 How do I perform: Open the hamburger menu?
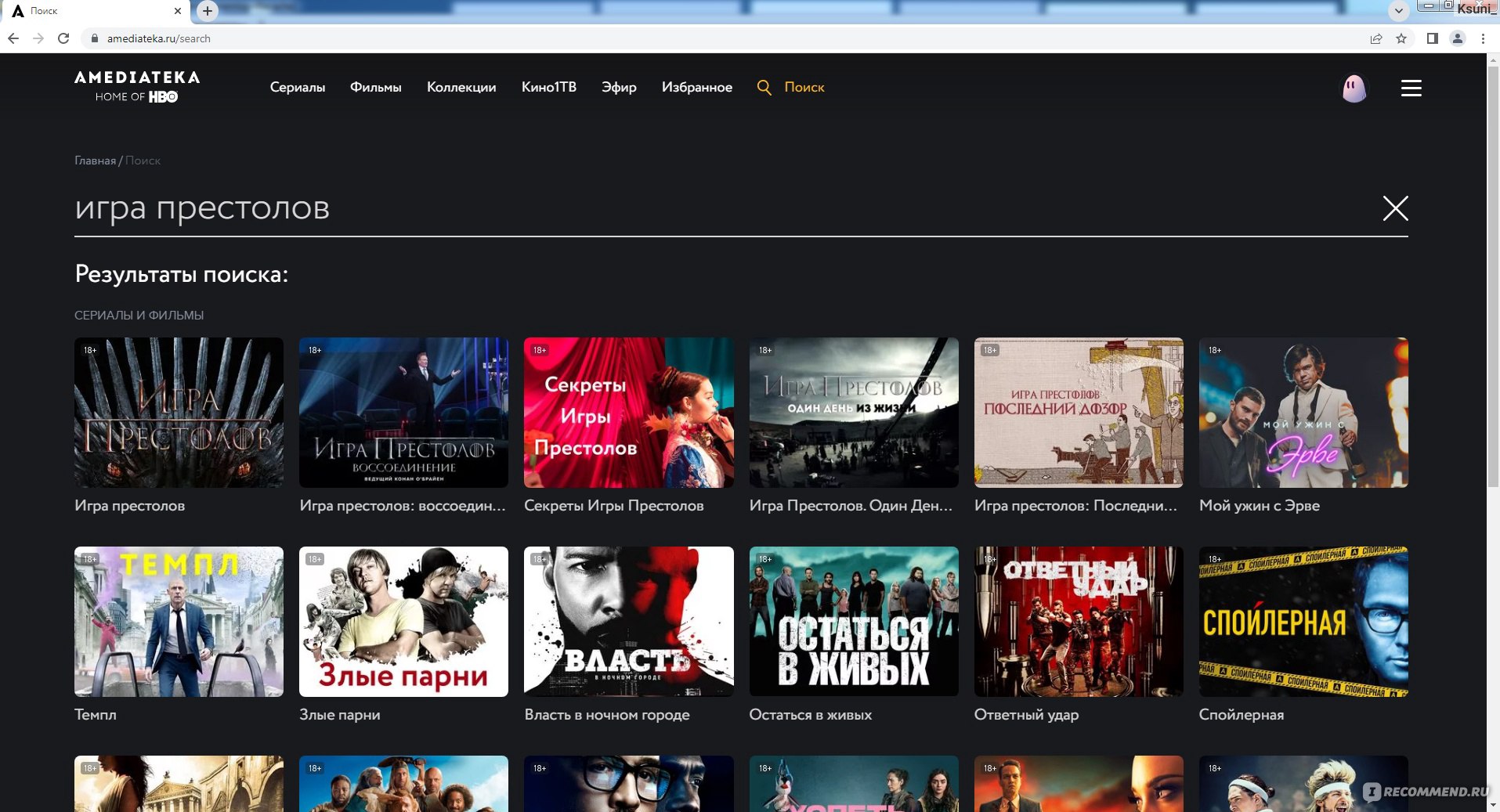coord(1411,88)
